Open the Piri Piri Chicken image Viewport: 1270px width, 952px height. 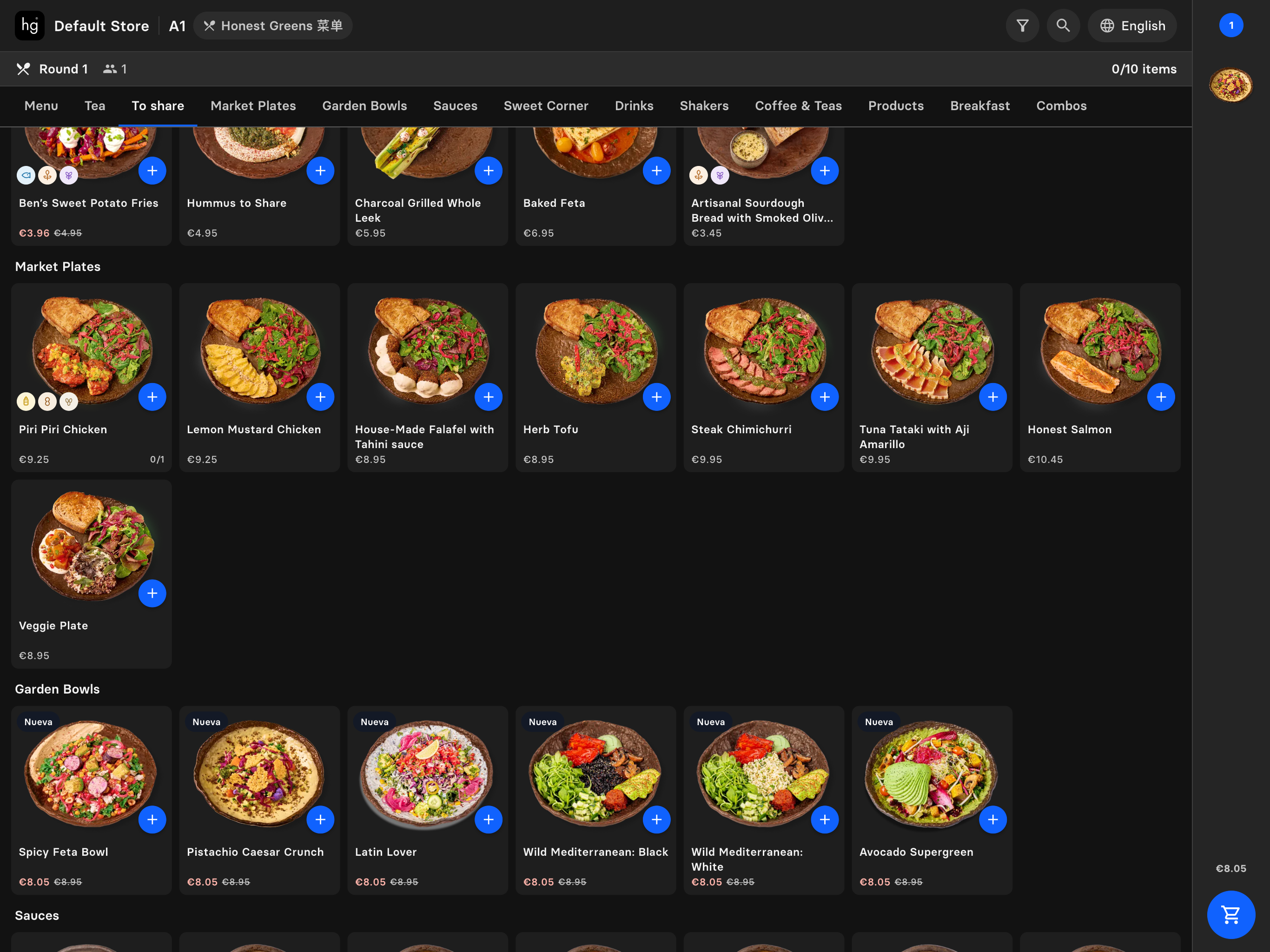pos(92,349)
